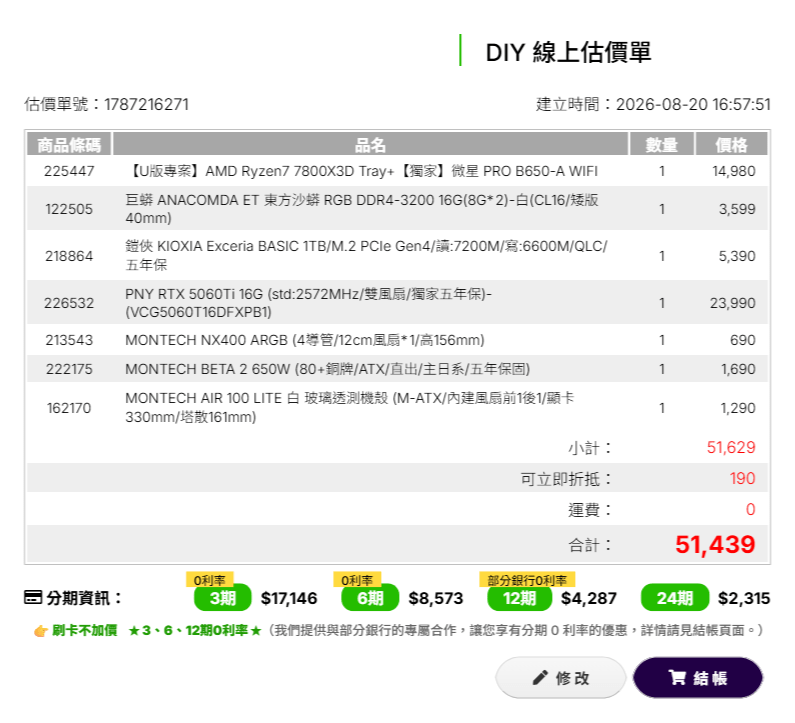Click the discount value 190
This screenshot has width=795, height=723.
[x=742, y=478]
